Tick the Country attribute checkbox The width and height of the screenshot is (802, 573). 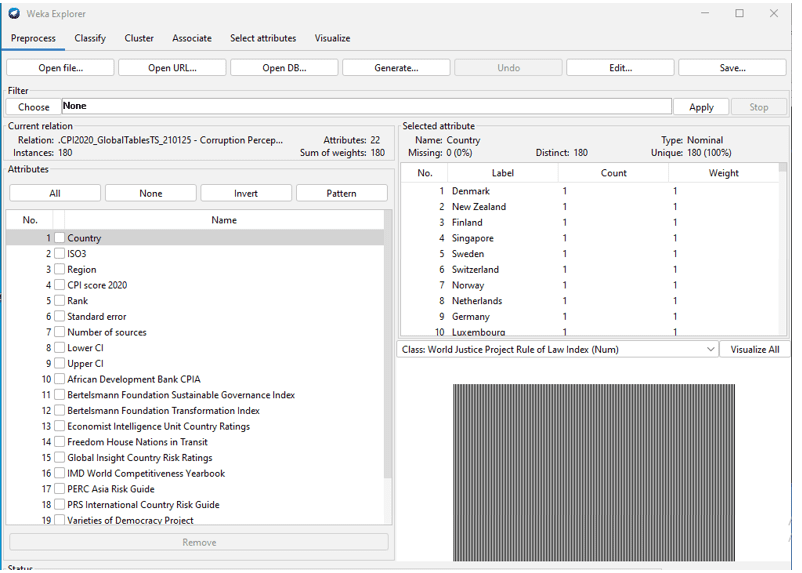coord(60,238)
